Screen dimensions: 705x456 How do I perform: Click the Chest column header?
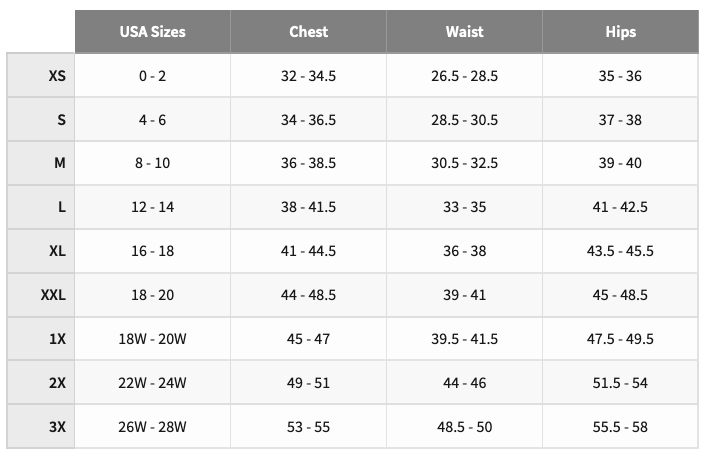[308, 31]
